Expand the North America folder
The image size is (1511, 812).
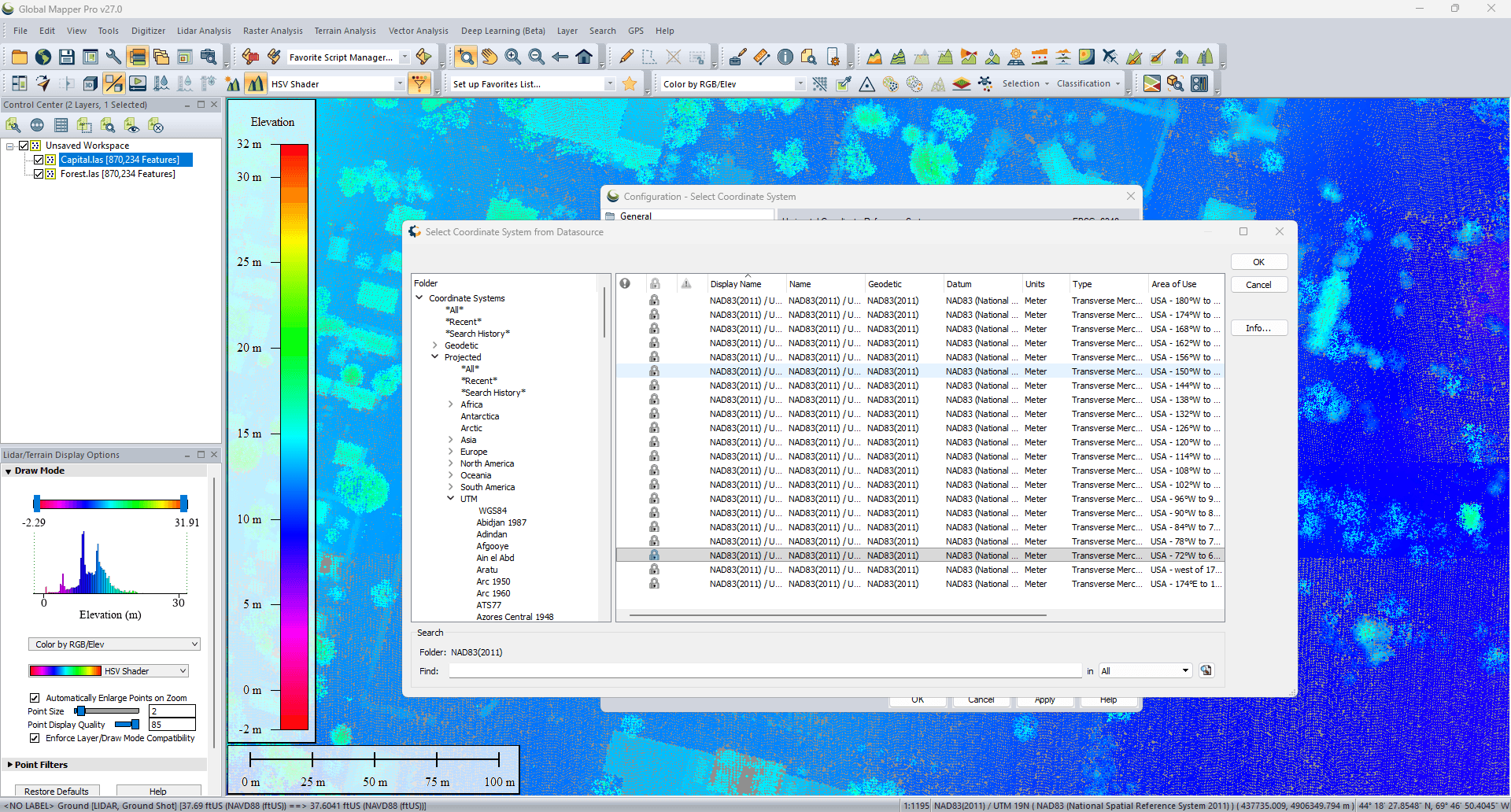click(450, 463)
